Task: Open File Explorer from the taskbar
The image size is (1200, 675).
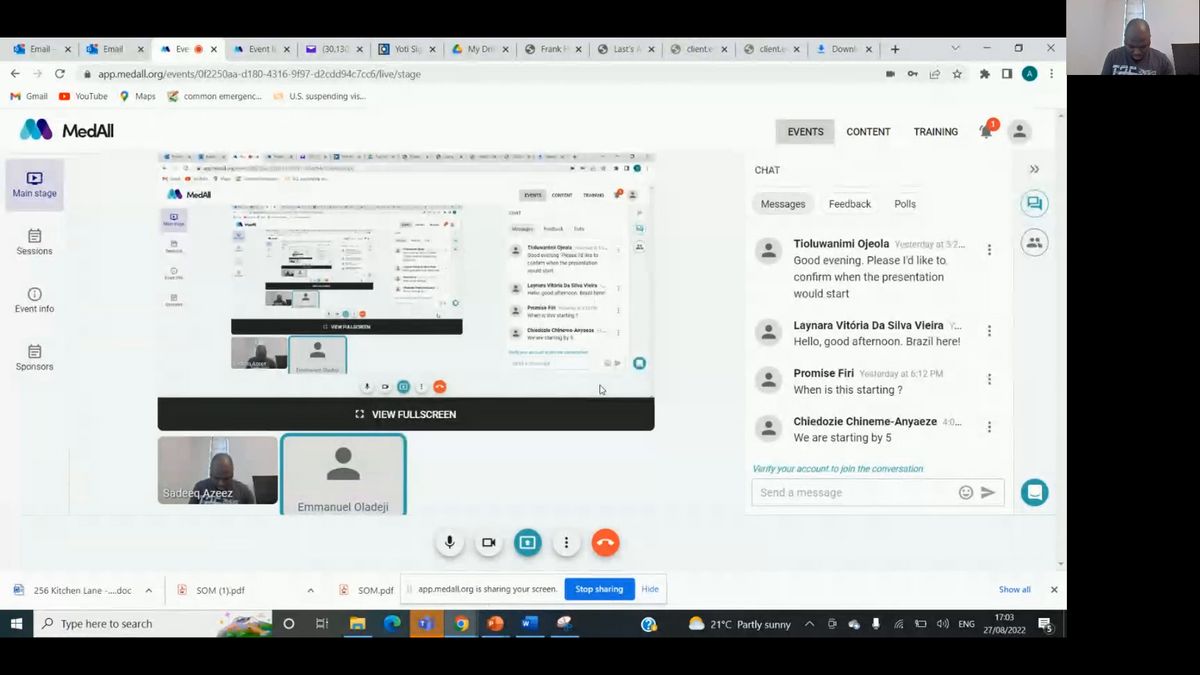Action: click(x=357, y=624)
